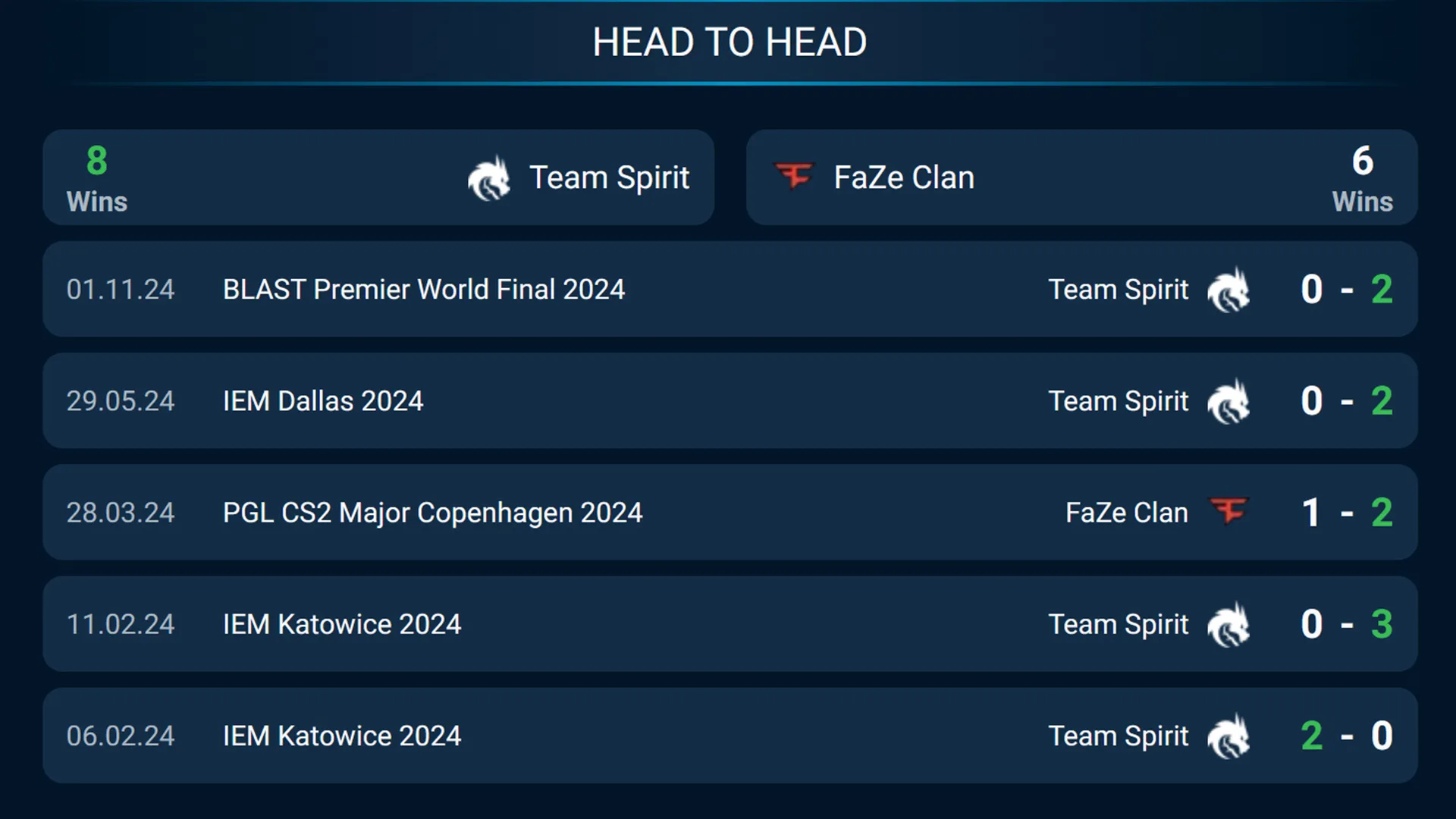
Task: Select the Team Spirit header card
Action: coord(378,177)
